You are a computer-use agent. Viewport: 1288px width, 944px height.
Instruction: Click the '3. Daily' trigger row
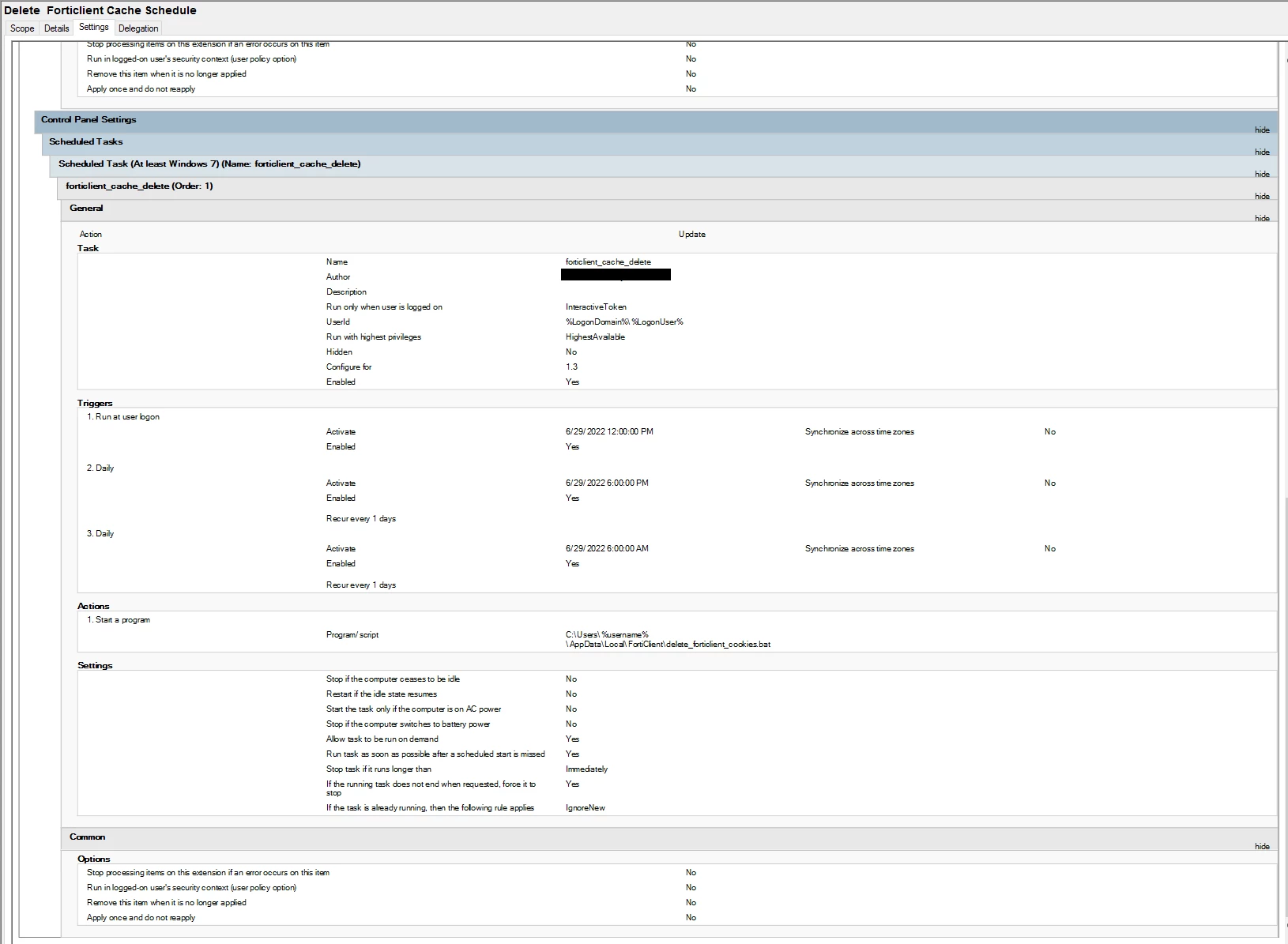pos(100,534)
